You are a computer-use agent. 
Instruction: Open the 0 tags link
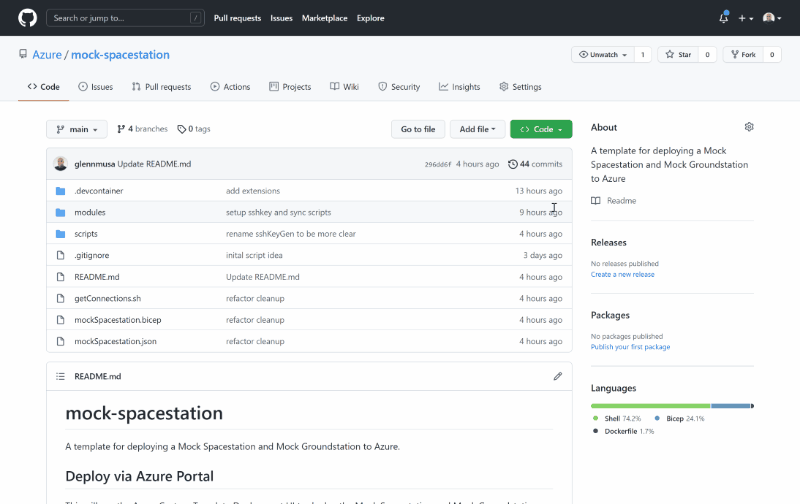pyautogui.click(x=194, y=129)
